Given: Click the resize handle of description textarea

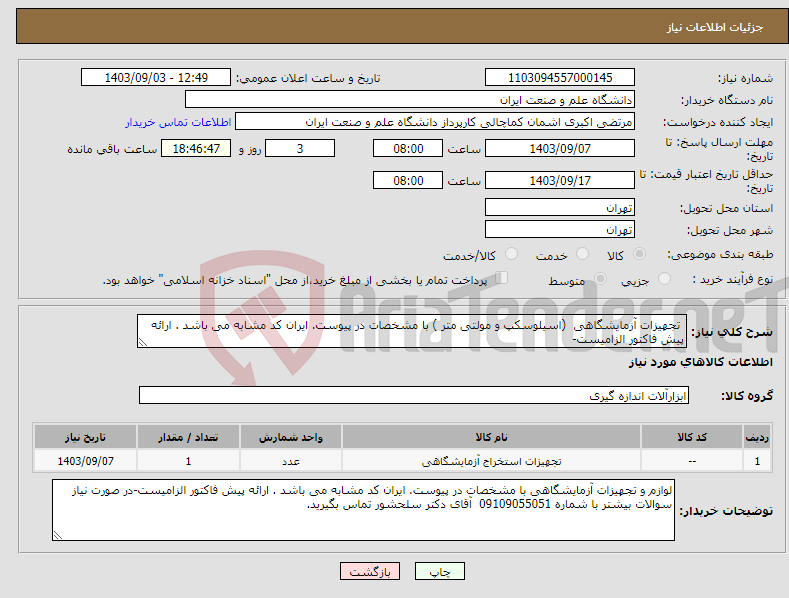Looking at the screenshot, I should pos(143,343).
